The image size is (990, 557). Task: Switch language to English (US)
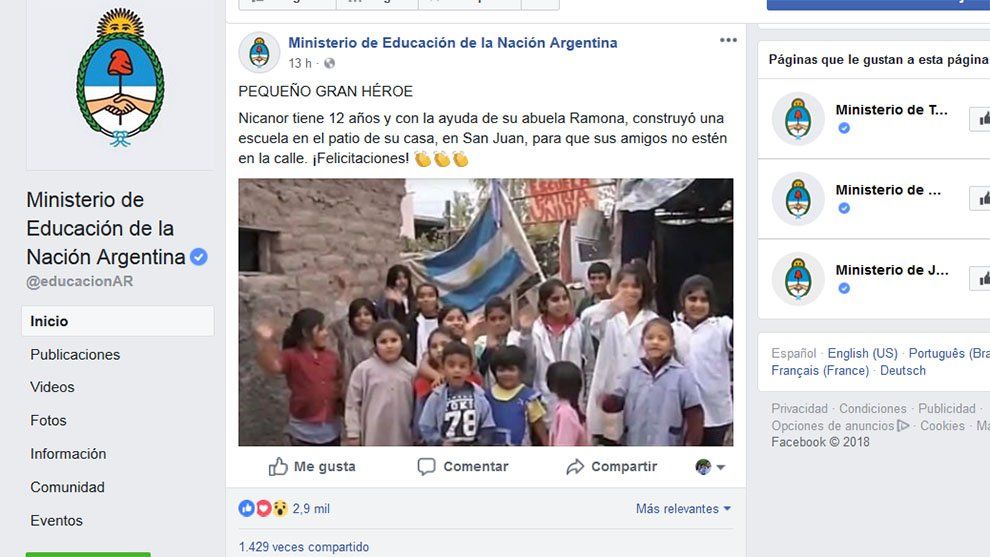[862, 353]
